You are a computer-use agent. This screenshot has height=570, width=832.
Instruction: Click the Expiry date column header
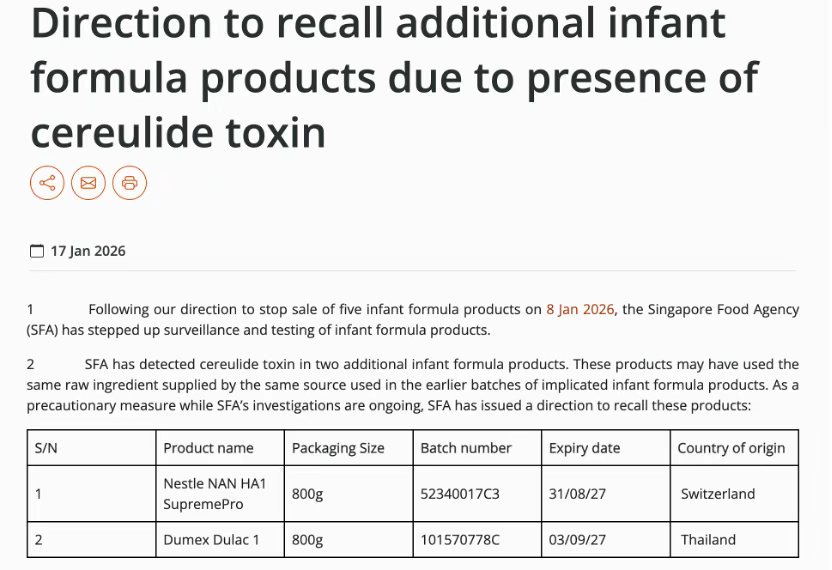click(x=584, y=448)
